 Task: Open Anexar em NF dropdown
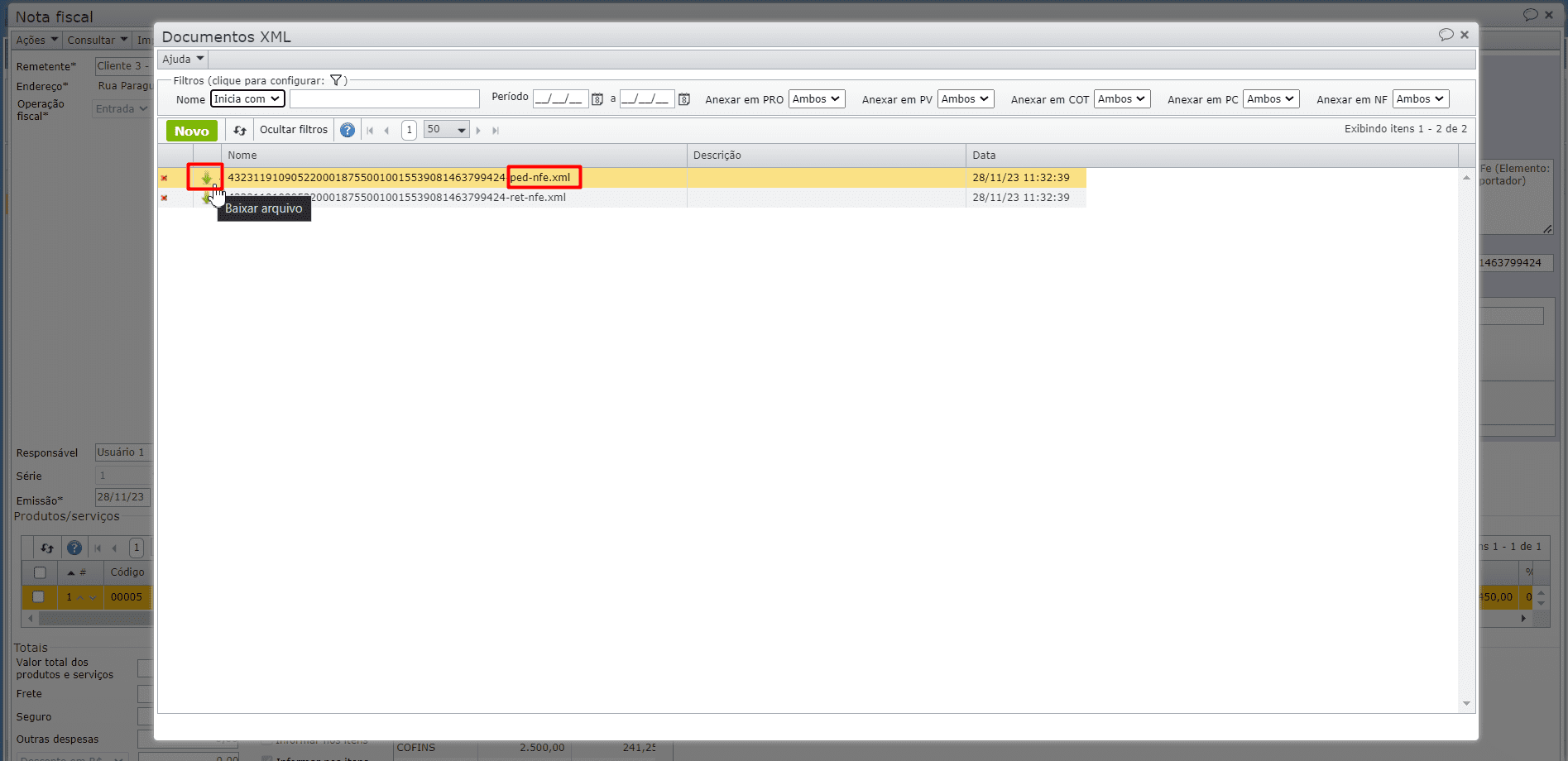coord(1421,99)
